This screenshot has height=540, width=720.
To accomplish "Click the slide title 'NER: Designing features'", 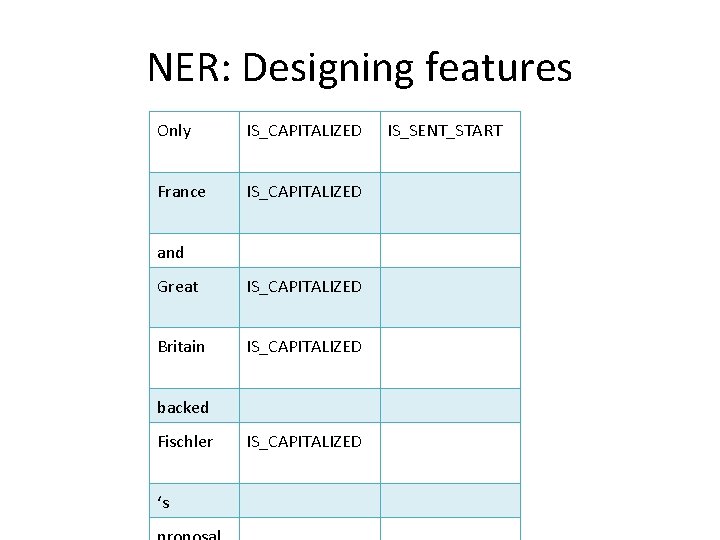I will (359, 68).
